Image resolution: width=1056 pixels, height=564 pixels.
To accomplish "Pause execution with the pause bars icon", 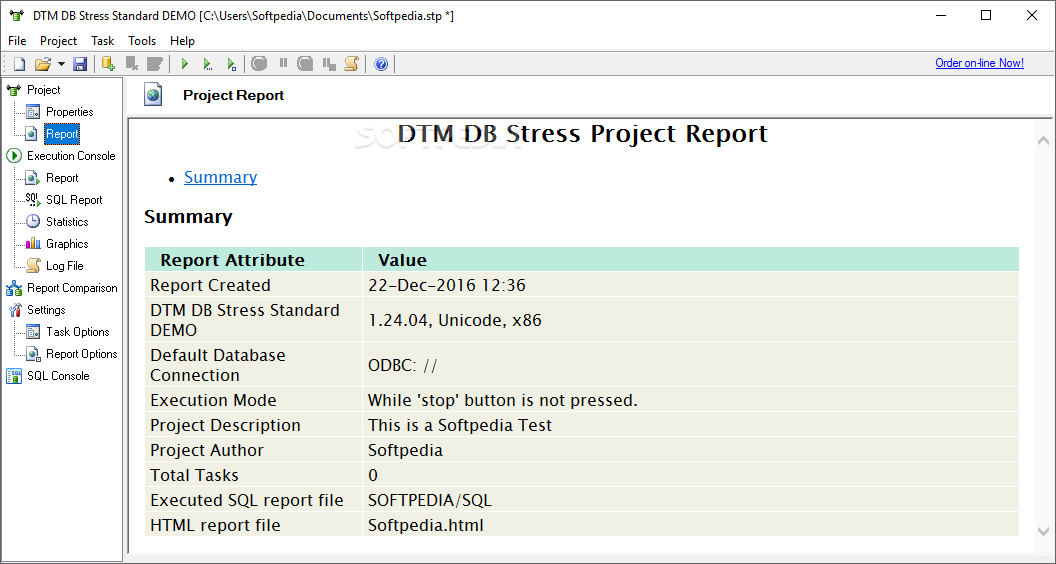I will (x=283, y=63).
